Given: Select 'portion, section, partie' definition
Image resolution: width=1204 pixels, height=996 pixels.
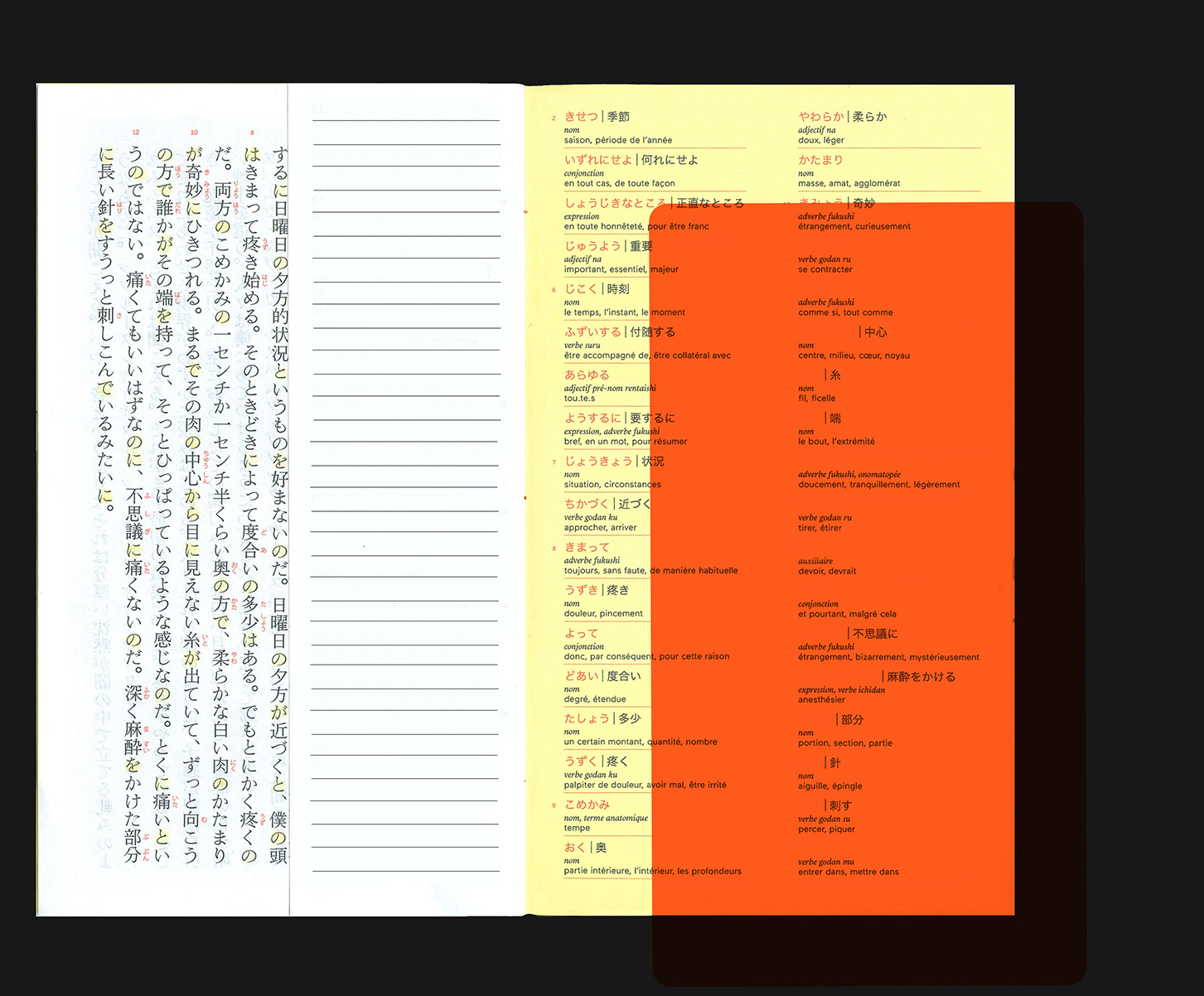Looking at the screenshot, I should (x=845, y=743).
